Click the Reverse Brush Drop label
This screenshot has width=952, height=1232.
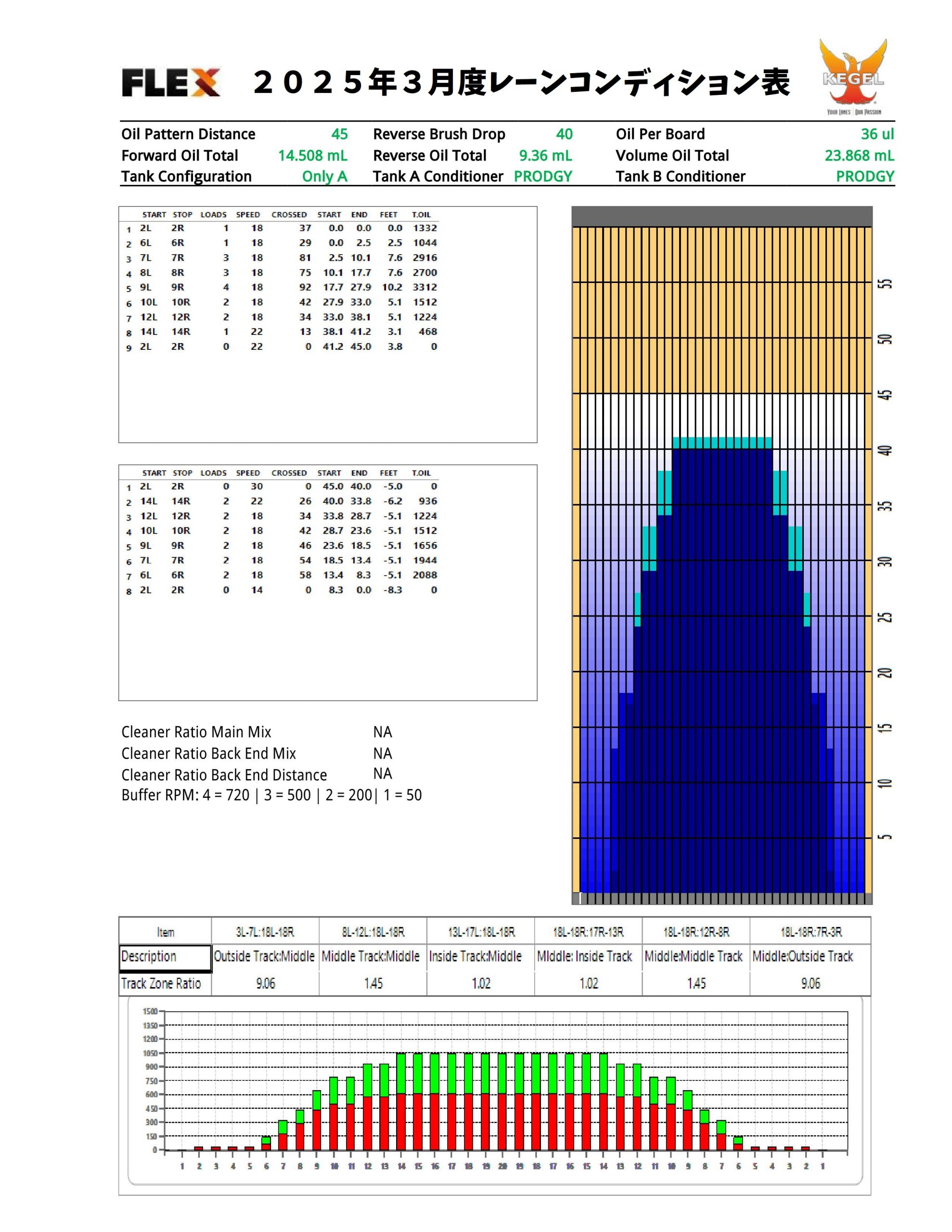[439, 134]
